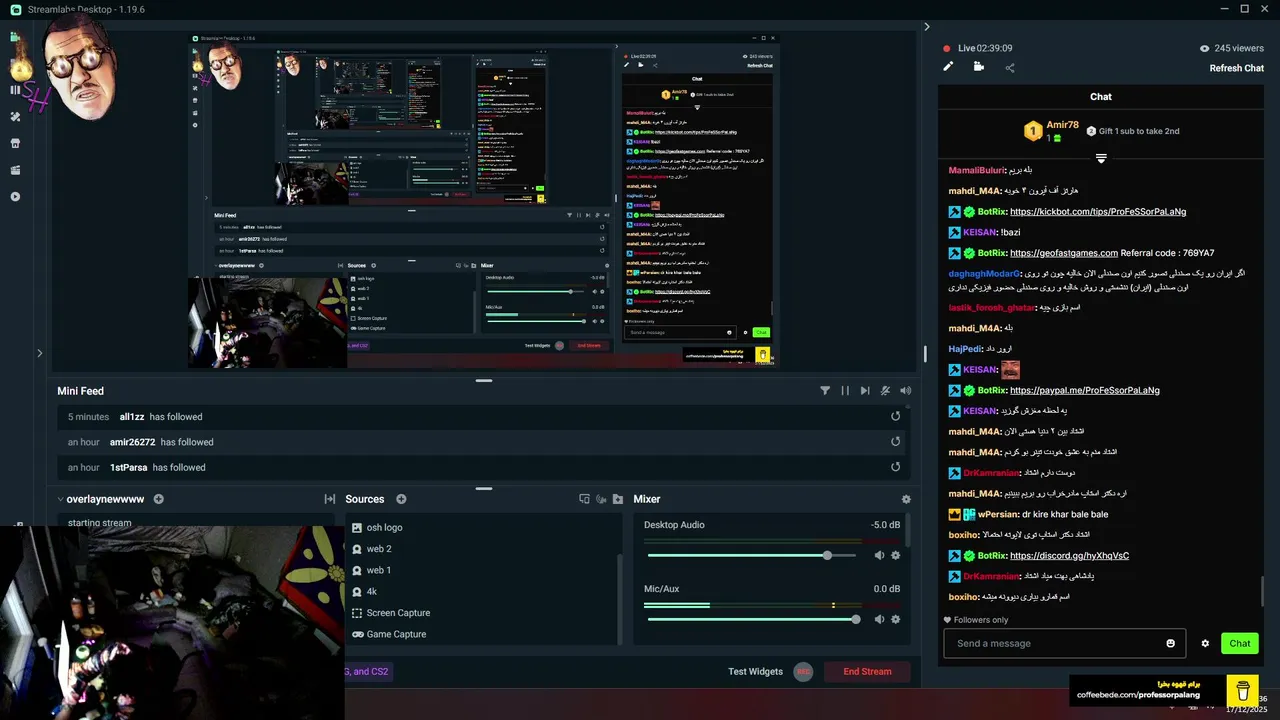Open the Layout Editor columns icon
The image size is (1280, 720).
(15, 90)
